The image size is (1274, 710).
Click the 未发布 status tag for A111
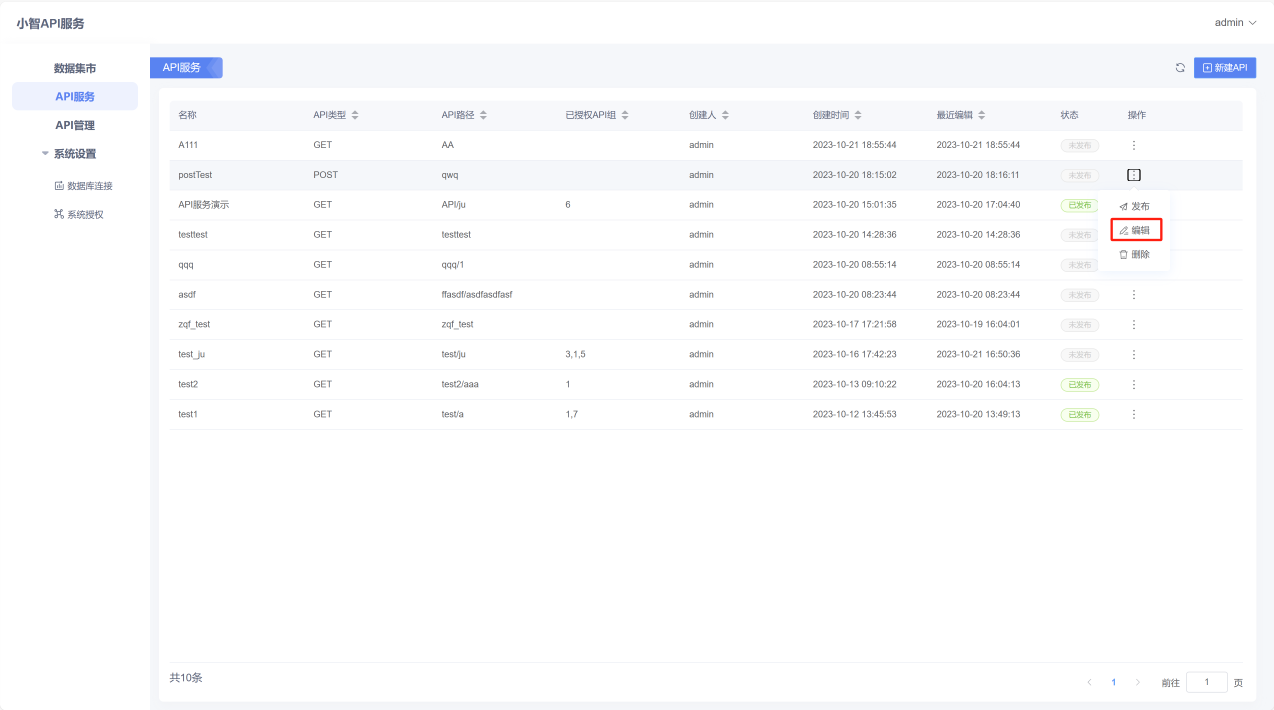point(1079,145)
